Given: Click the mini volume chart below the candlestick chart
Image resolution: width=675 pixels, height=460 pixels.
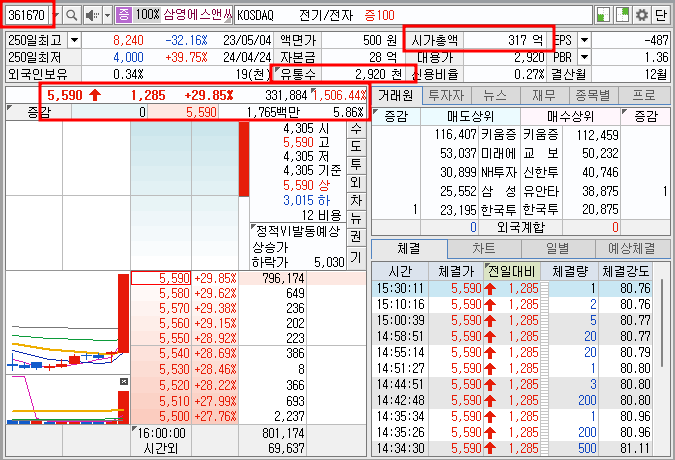Looking at the screenshot, I should (x=68, y=400).
